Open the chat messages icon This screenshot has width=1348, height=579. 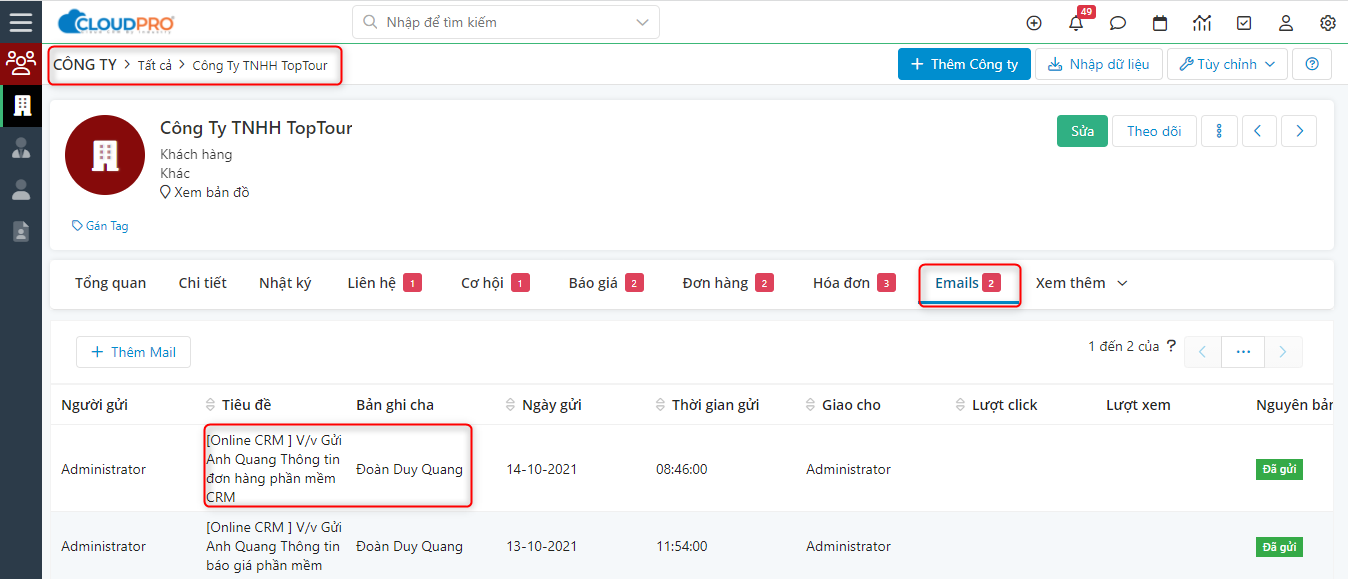click(1118, 23)
